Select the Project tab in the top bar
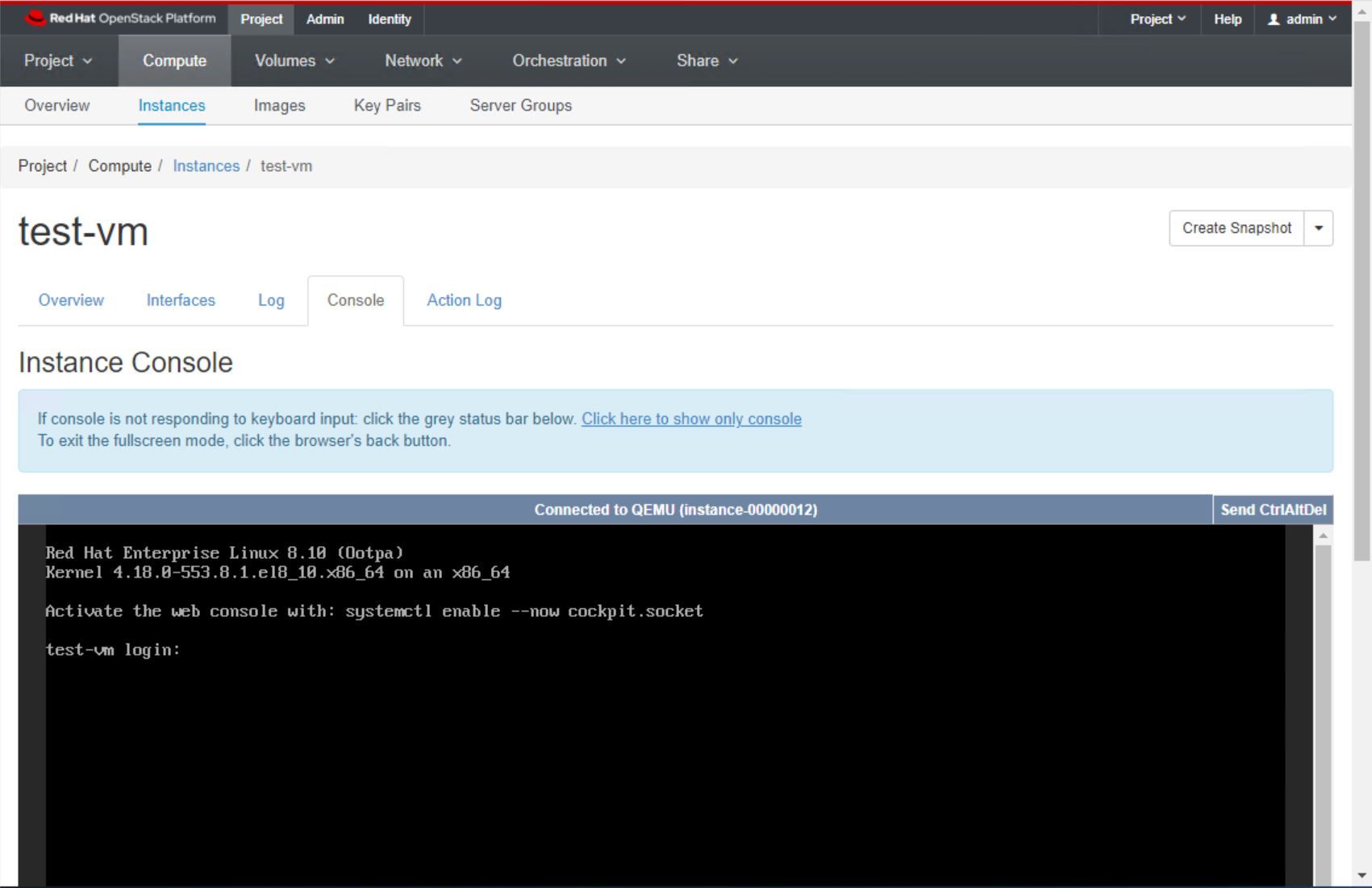Image resolution: width=1372 pixels, height=888 pixels. pyautogui.click(x=261, y=19)
